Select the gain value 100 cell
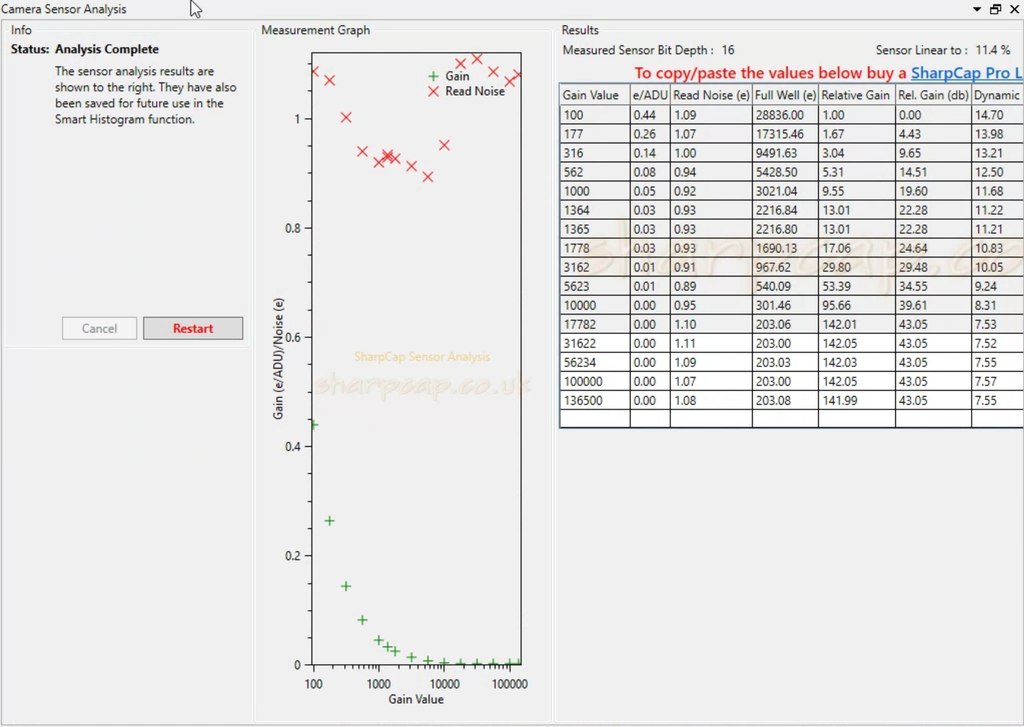The image size is (1024, 727). click(595, 115)
